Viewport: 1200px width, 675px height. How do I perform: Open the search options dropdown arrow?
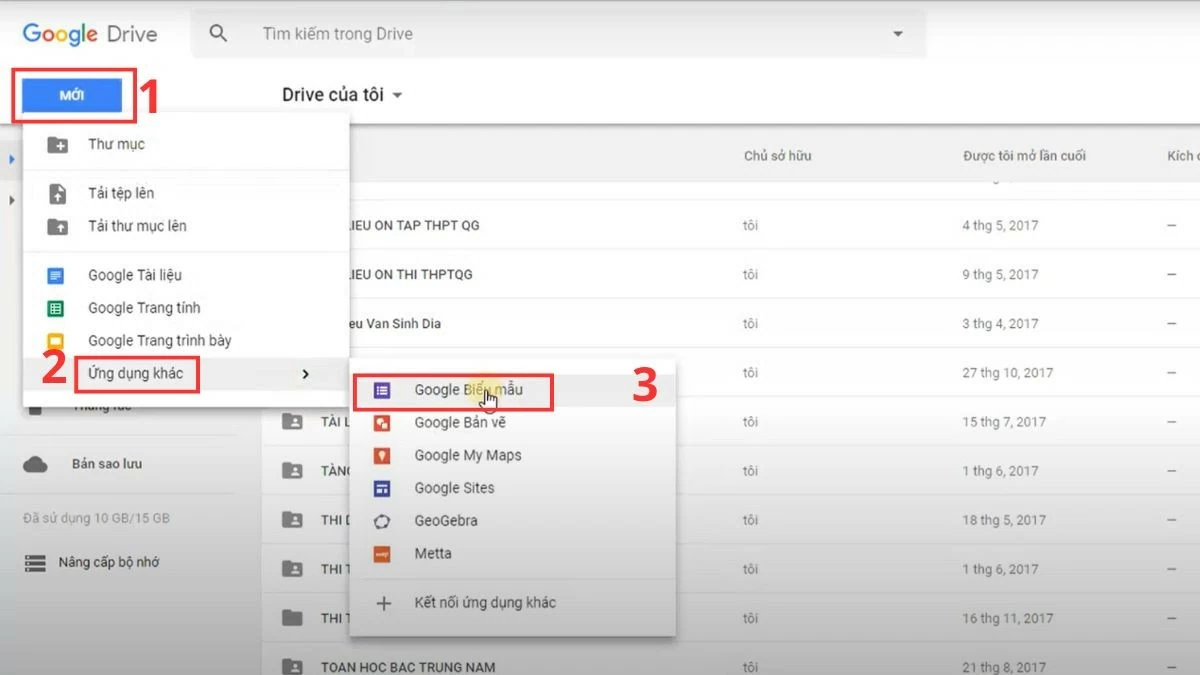pyautogui.click(x=897, y=33)
